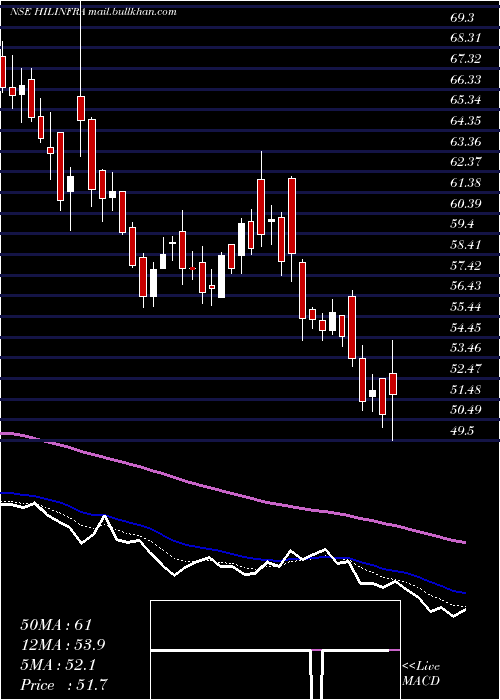Click the 60.39 price axis label
500x700 pixels.
[x=465, y=204]
